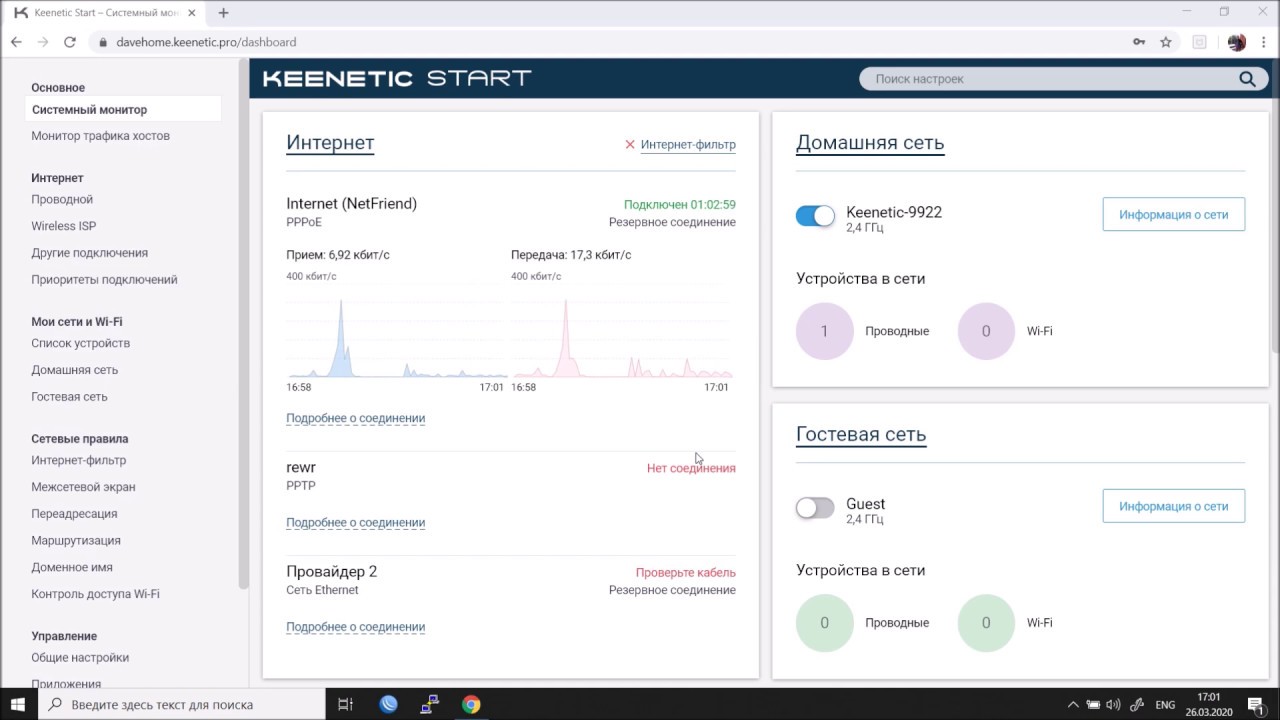Open the notification center icon
The image size is (1280, 720).
pos(1258,705)
